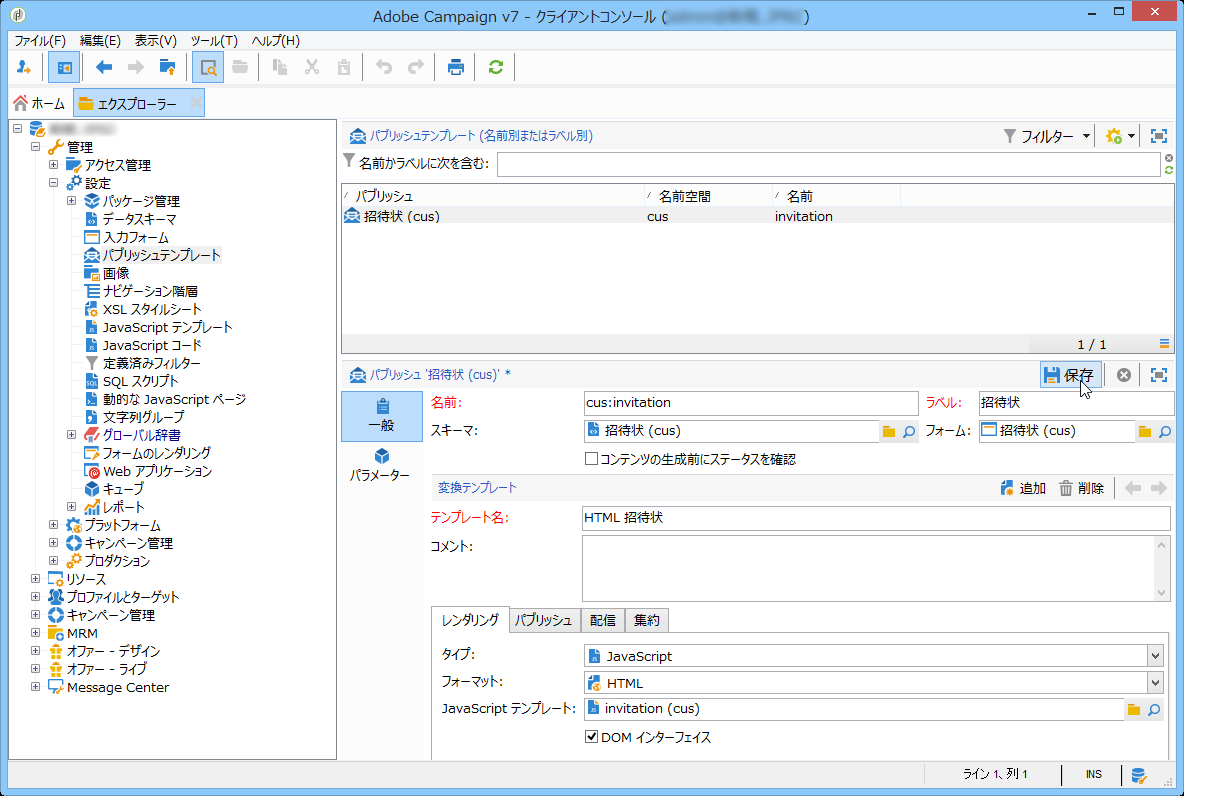Viewport: 1208px width, 812px height.
Task: Click the cut scissors toolbar icon
Action: click(x=312, y=67)
